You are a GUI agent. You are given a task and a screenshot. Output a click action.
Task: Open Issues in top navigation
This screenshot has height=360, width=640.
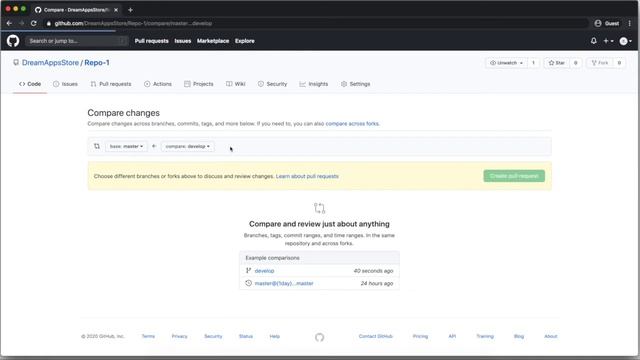click(182, 41)
